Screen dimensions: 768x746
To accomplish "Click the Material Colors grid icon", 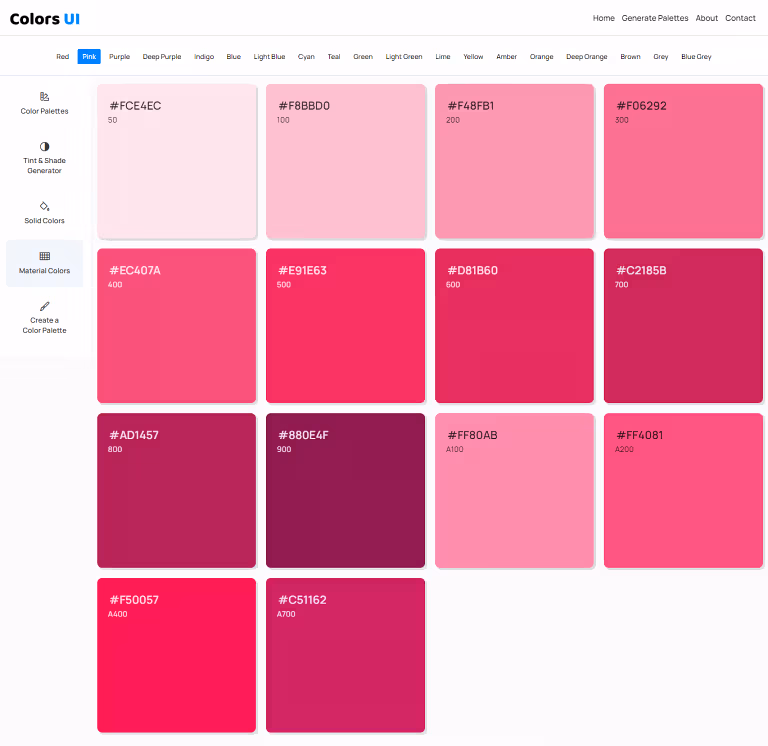I will coord(44,256).
